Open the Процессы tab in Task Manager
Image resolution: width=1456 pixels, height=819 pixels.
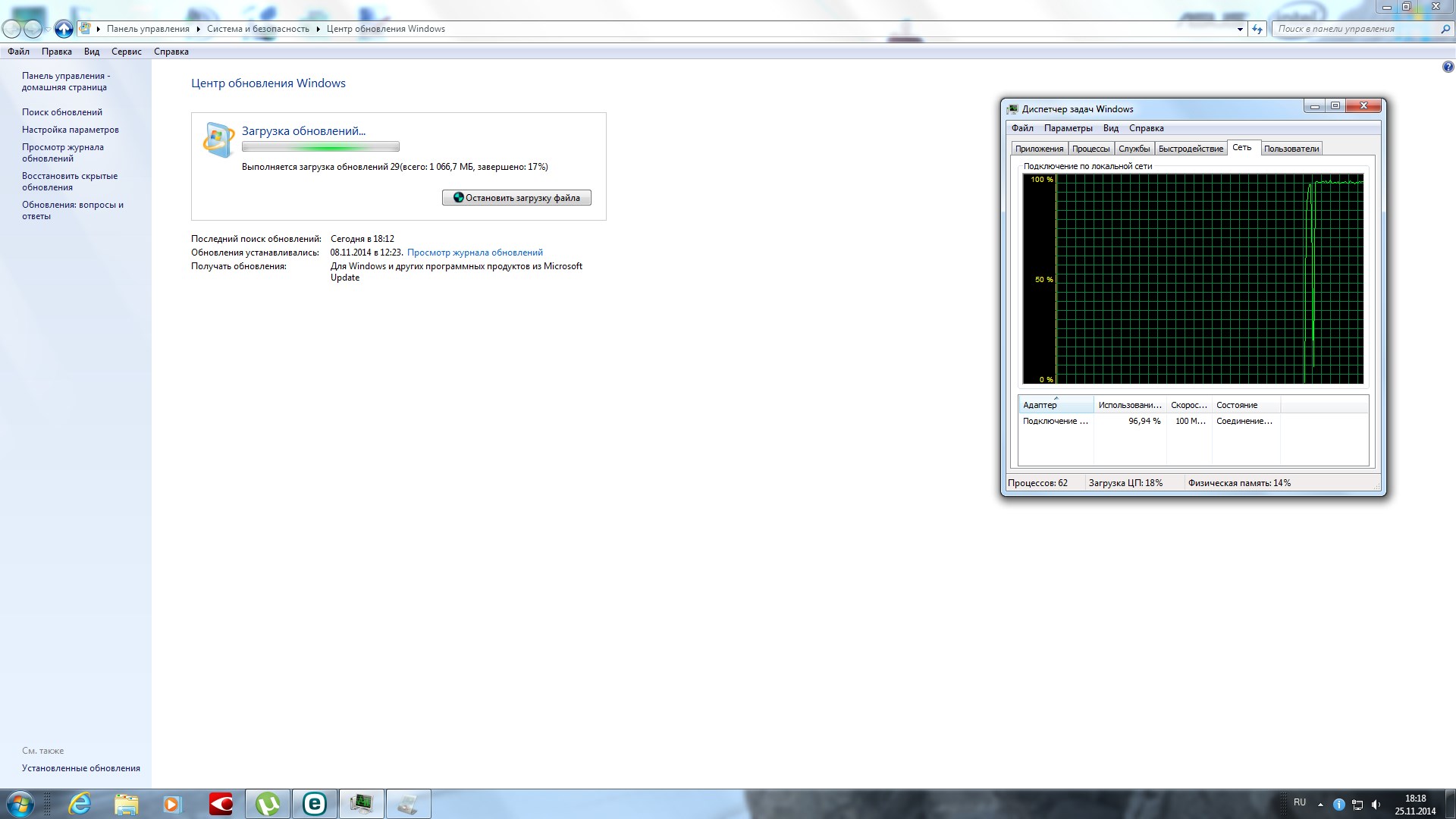point(1090,149)
